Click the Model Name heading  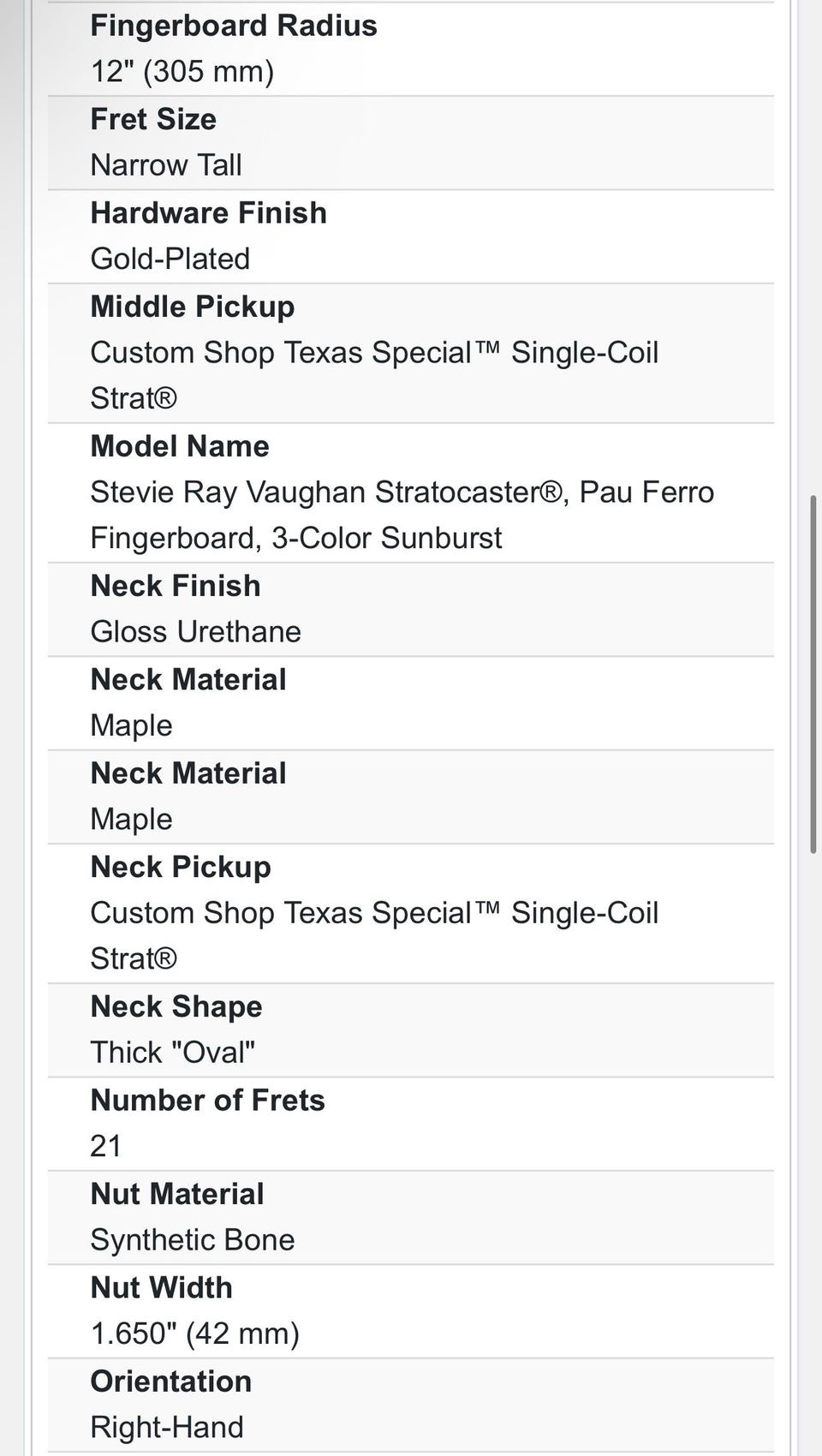tap(180, 446)
